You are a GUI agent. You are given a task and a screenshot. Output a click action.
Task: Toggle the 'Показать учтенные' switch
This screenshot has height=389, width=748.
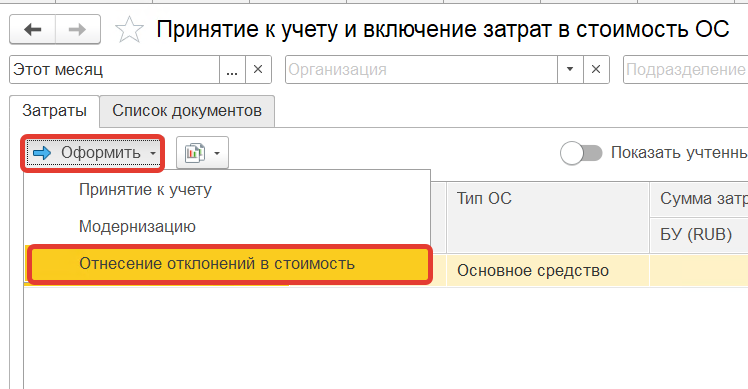(581, 153)
